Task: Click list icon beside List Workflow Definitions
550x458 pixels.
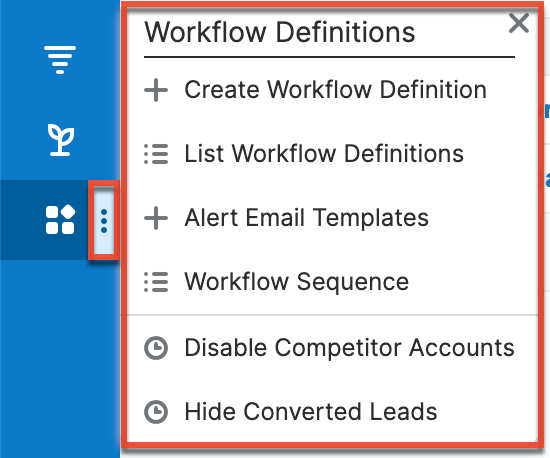Action: point(156,154)
